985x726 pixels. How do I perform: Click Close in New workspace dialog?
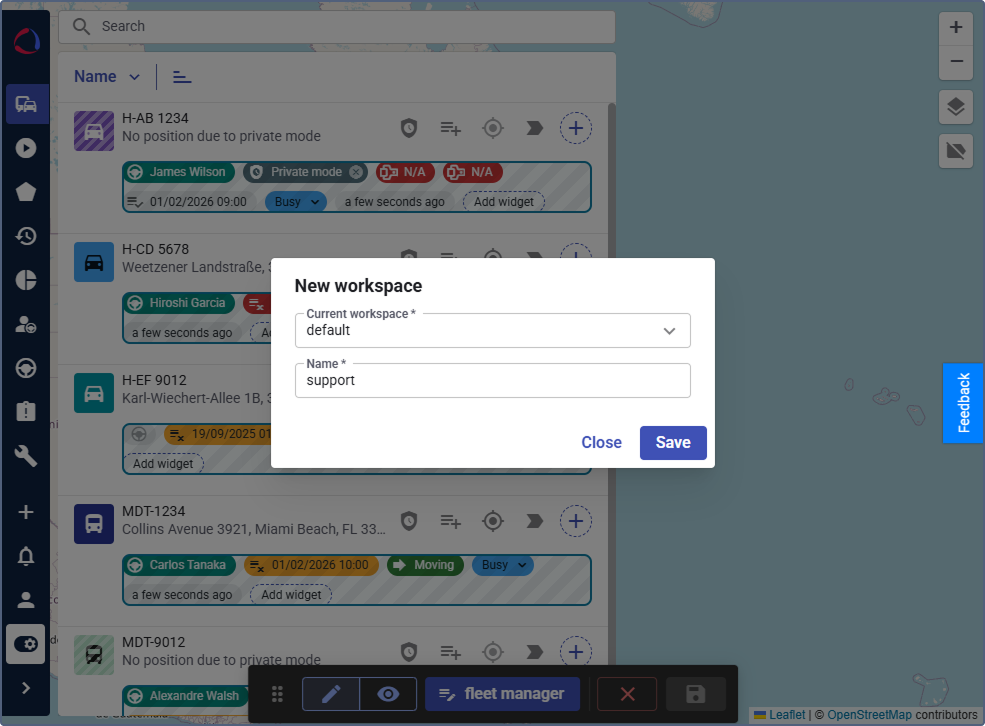click(601, 443)
